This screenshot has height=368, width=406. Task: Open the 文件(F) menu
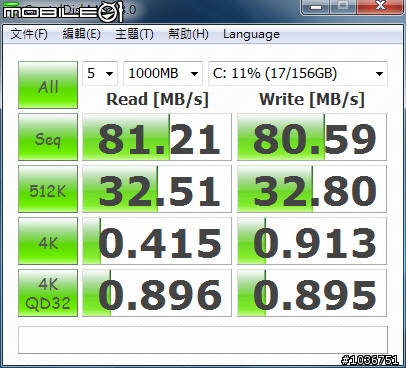tap(29, 34)
